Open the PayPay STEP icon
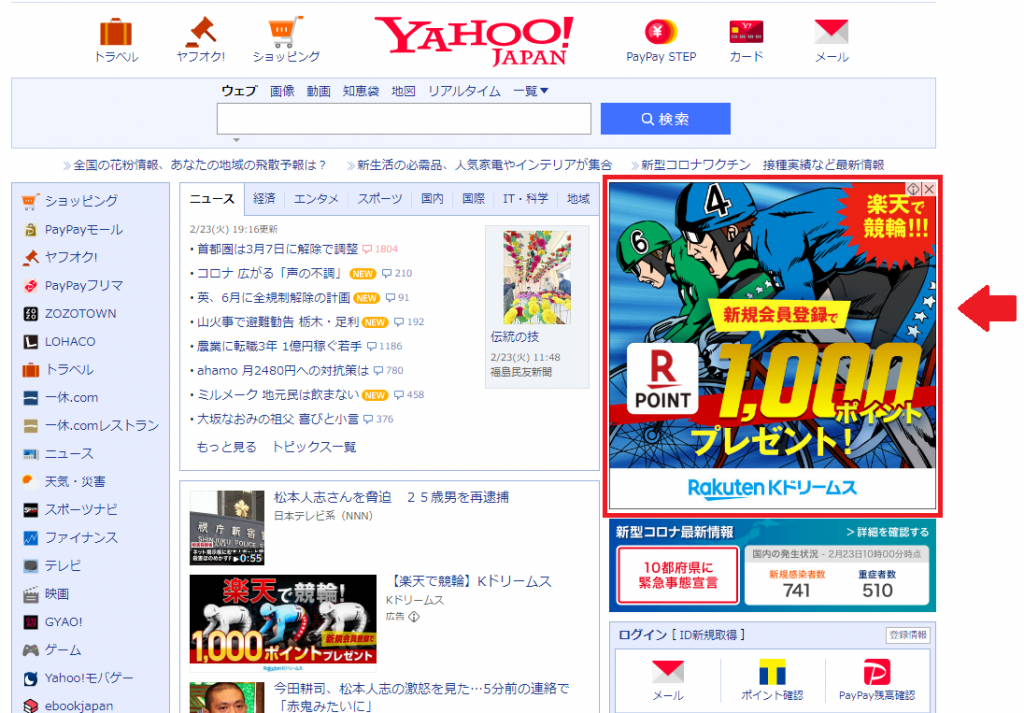Viewport: 1024px width, 713px height. tap(661, 31)
